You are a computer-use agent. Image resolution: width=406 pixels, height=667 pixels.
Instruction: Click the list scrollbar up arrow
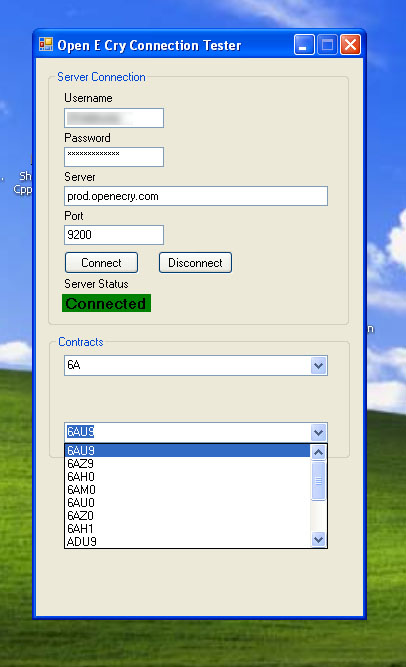(x=318, y=452)
